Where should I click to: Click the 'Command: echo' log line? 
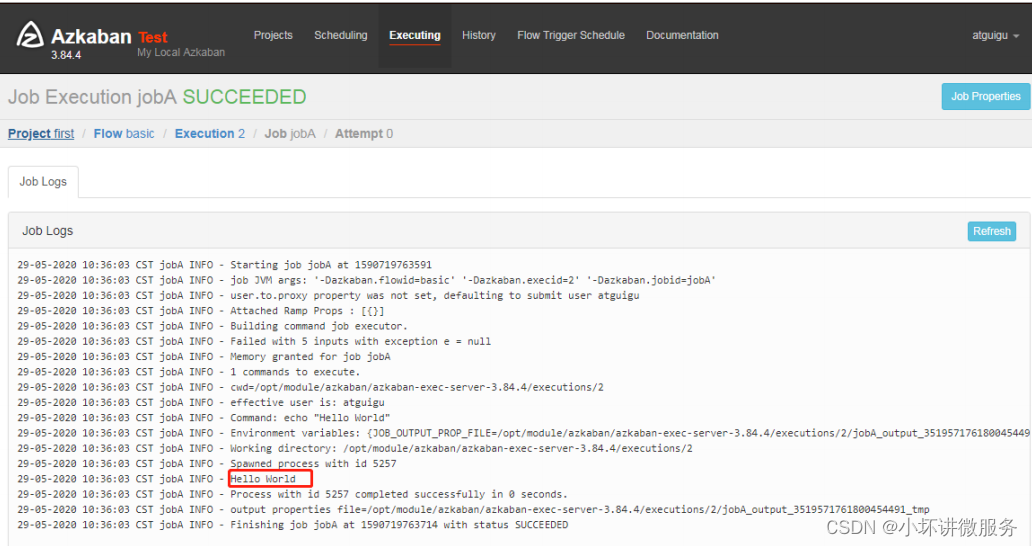tap(203, 418)
